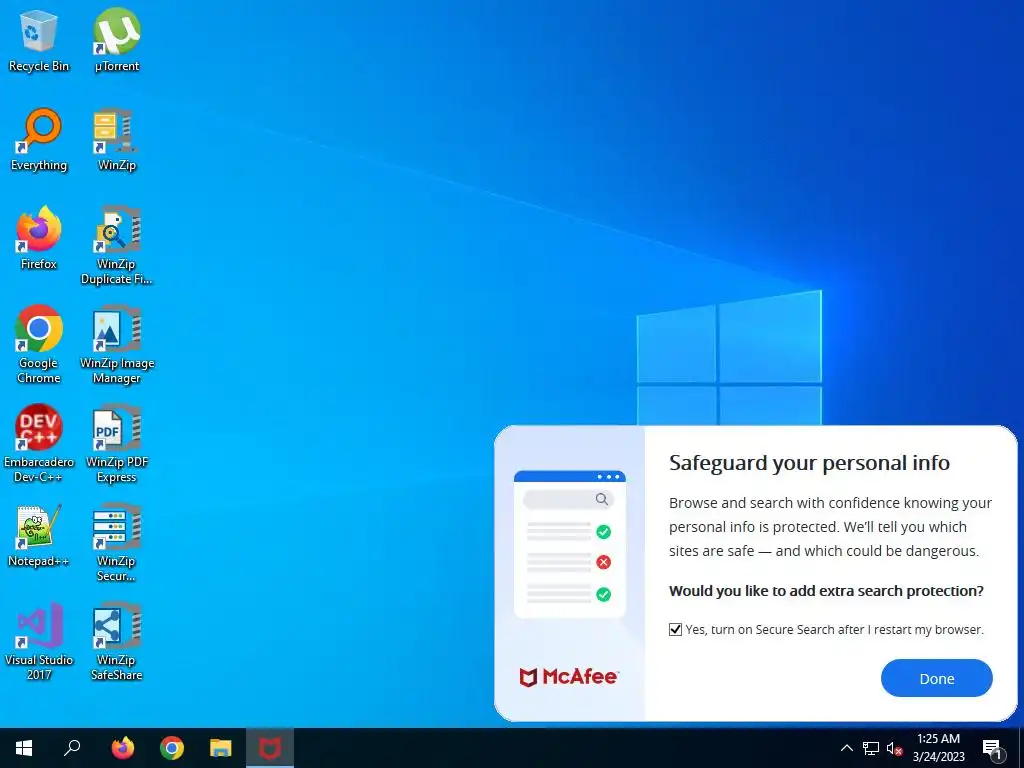Select the Notepad++ desktop shortcut
The width and height of the screenshot is (1024, 768).
pos(39,536)
